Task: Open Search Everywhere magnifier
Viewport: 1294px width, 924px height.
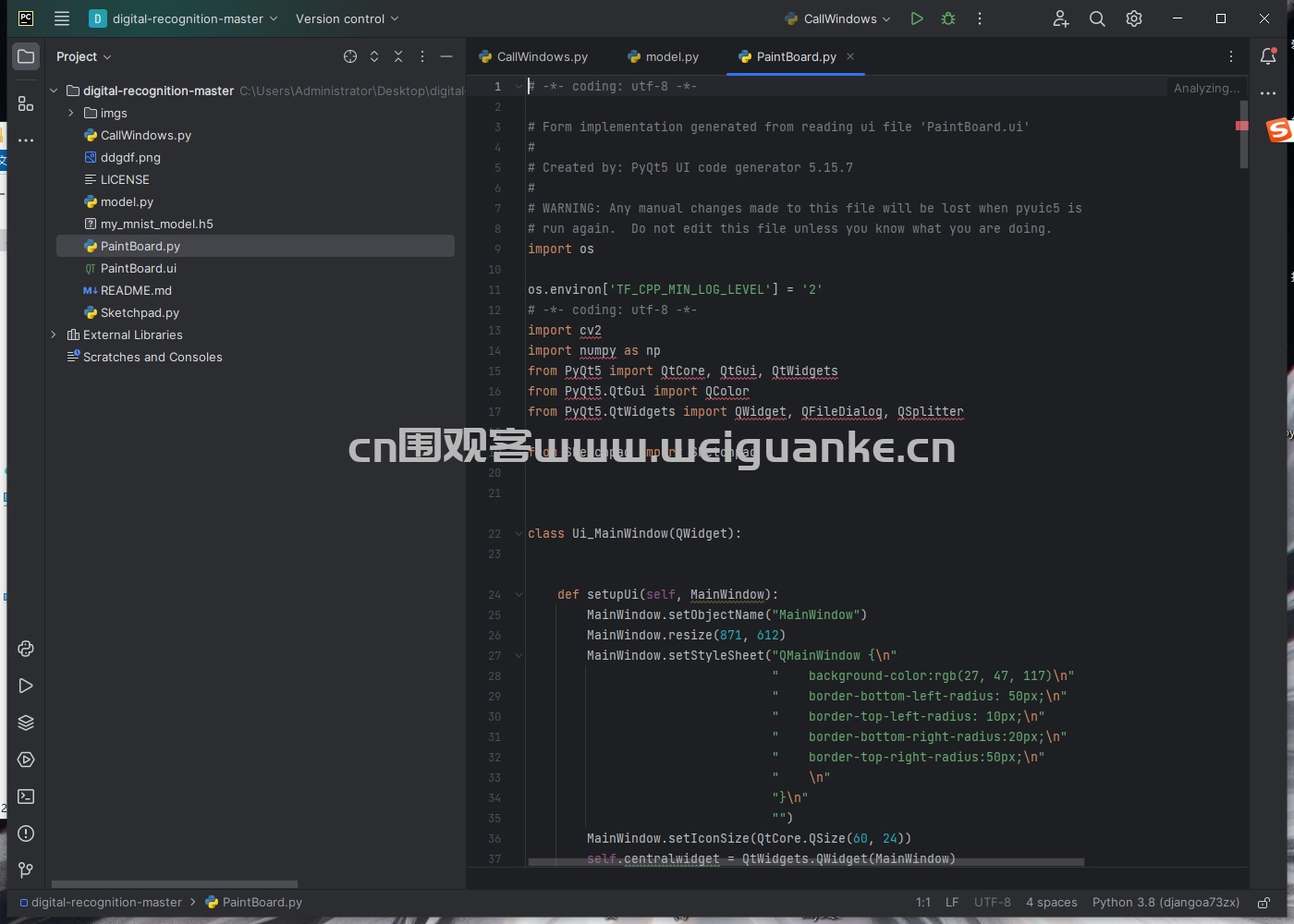Action: coord(1097,18)
